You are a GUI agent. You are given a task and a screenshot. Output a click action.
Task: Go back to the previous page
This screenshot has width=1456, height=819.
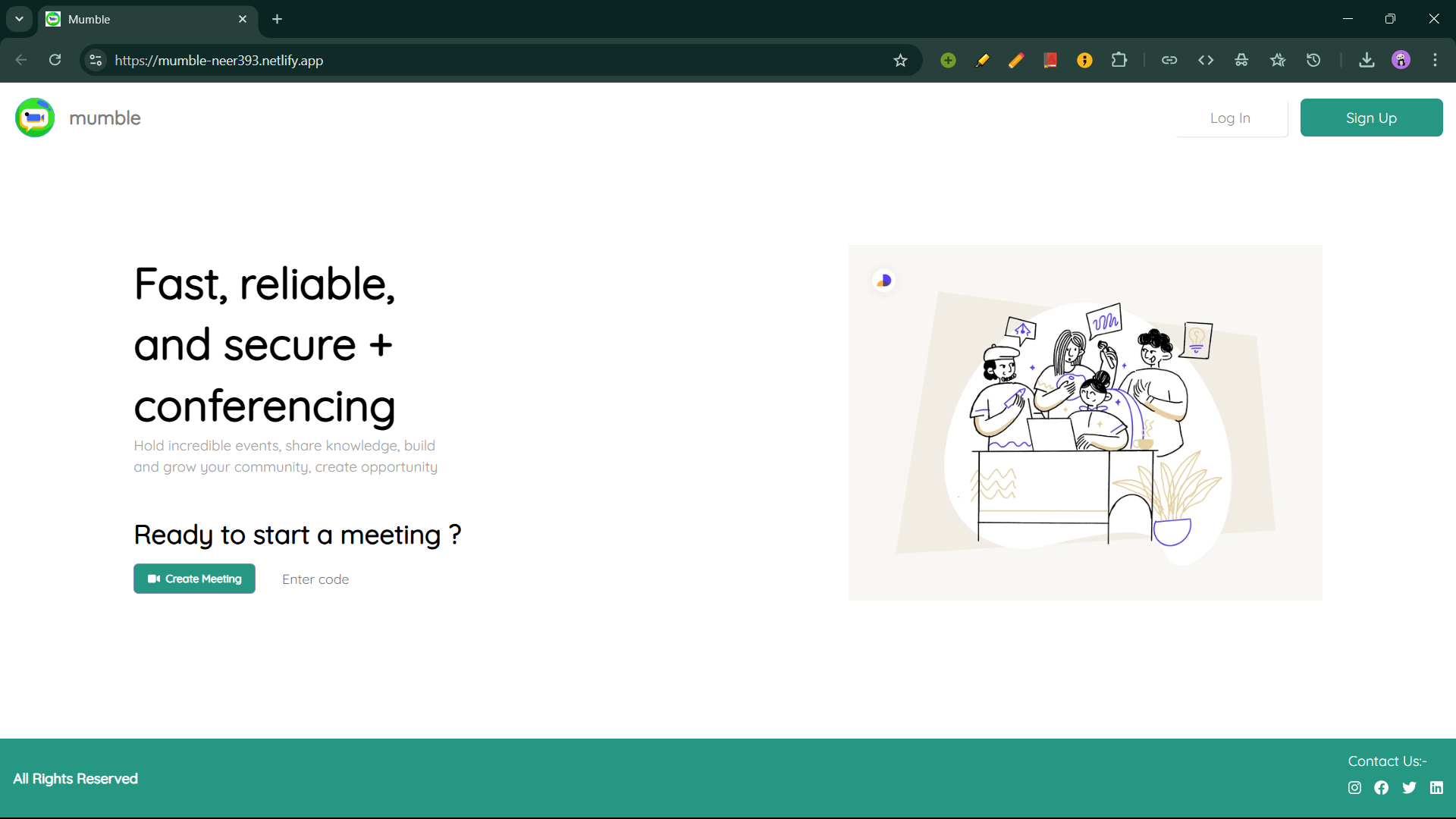click(20, 60)
